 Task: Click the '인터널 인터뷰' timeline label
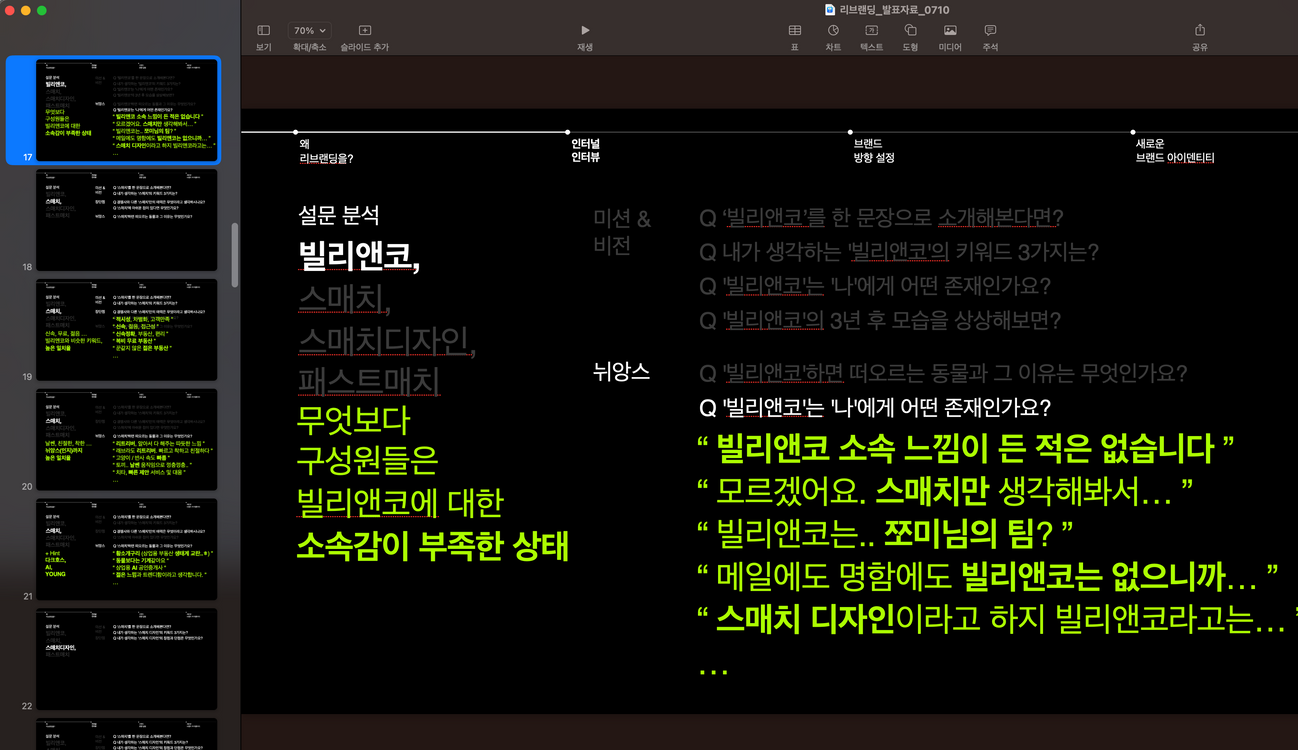586,151
